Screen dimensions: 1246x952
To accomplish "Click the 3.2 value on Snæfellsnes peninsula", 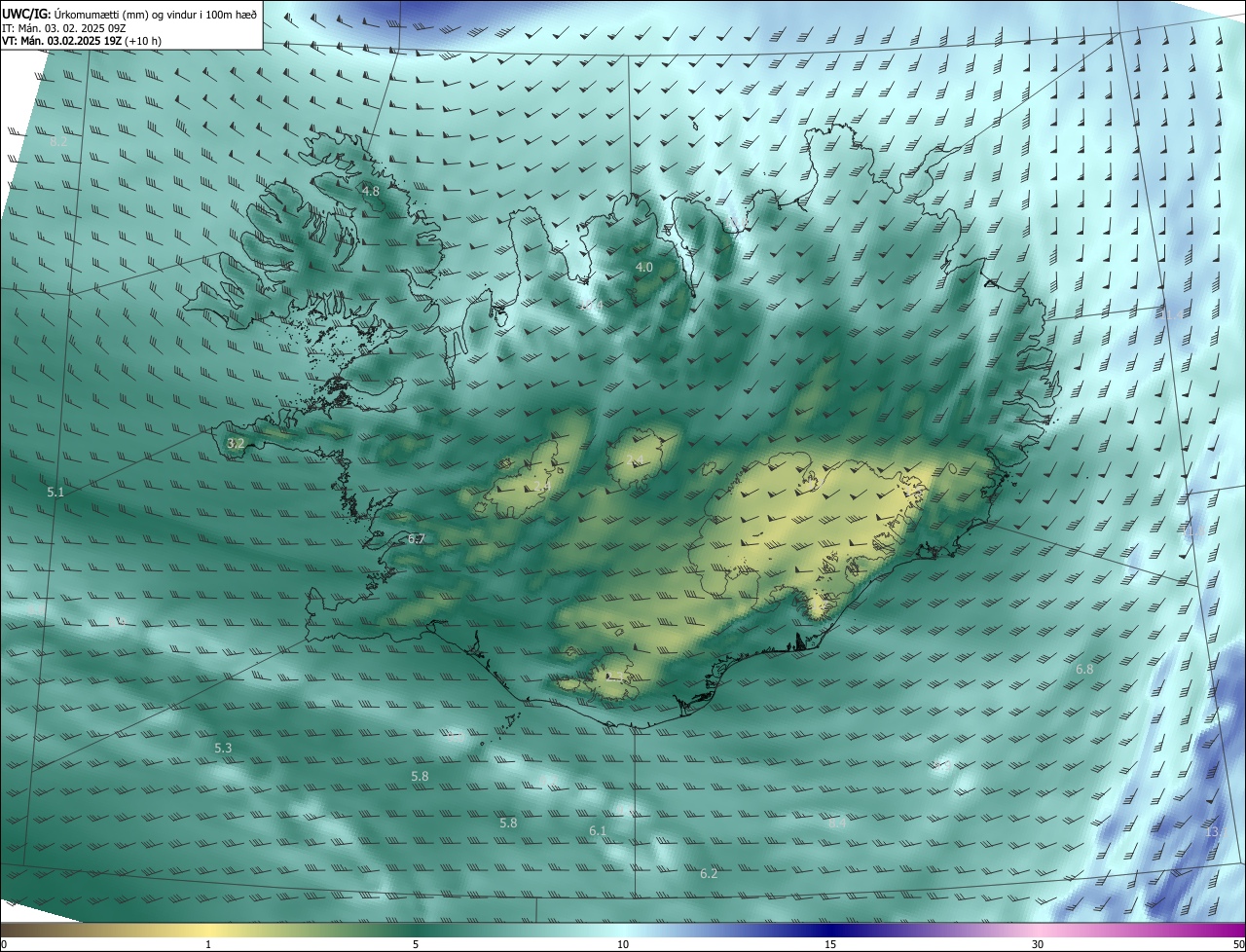I will pyautogui.click(x=236, y=443).
